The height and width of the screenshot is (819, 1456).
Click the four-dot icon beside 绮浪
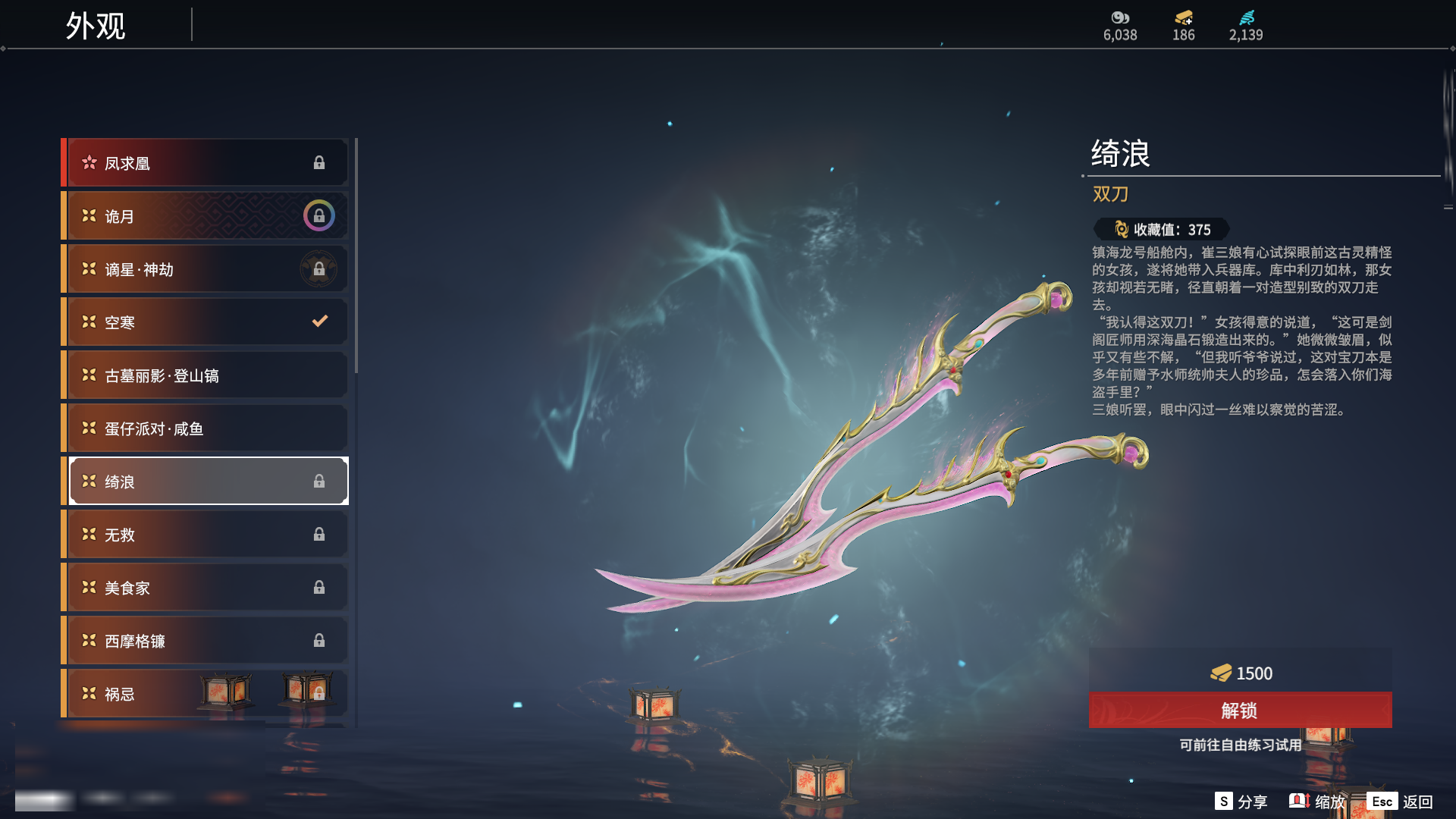(x=89, y=481)
